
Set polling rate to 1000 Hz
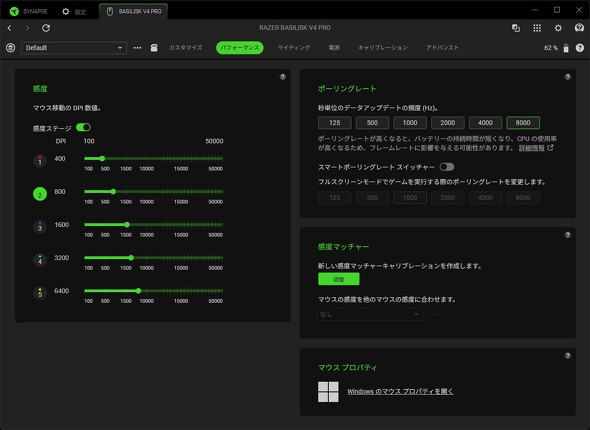pyautogui.click(x=410, y=123)
